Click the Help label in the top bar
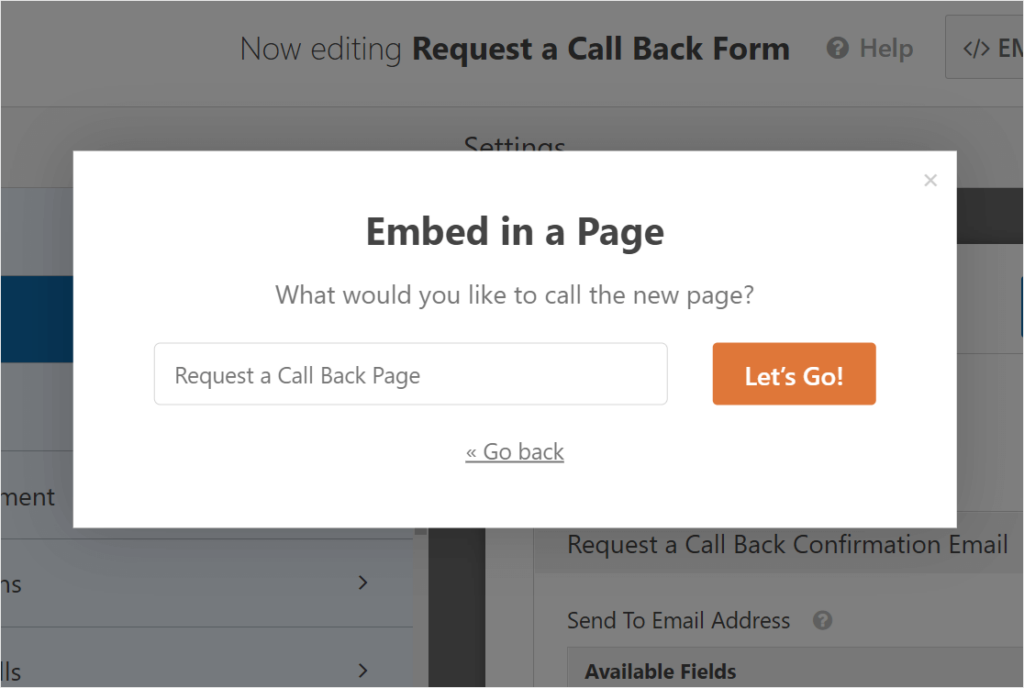1024x688 pixels. [x=884, y=47]
